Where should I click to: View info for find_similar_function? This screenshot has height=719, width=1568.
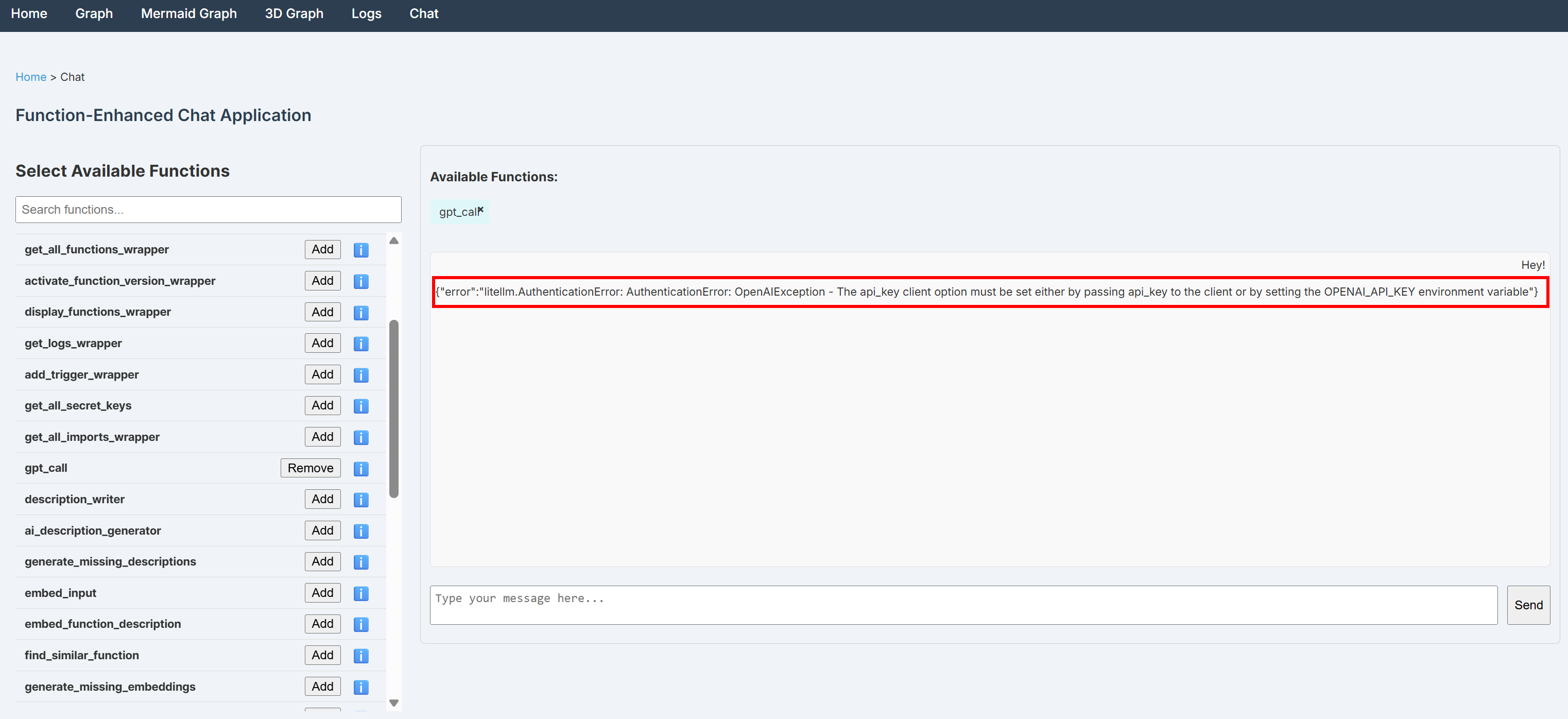tap(360, 656)
